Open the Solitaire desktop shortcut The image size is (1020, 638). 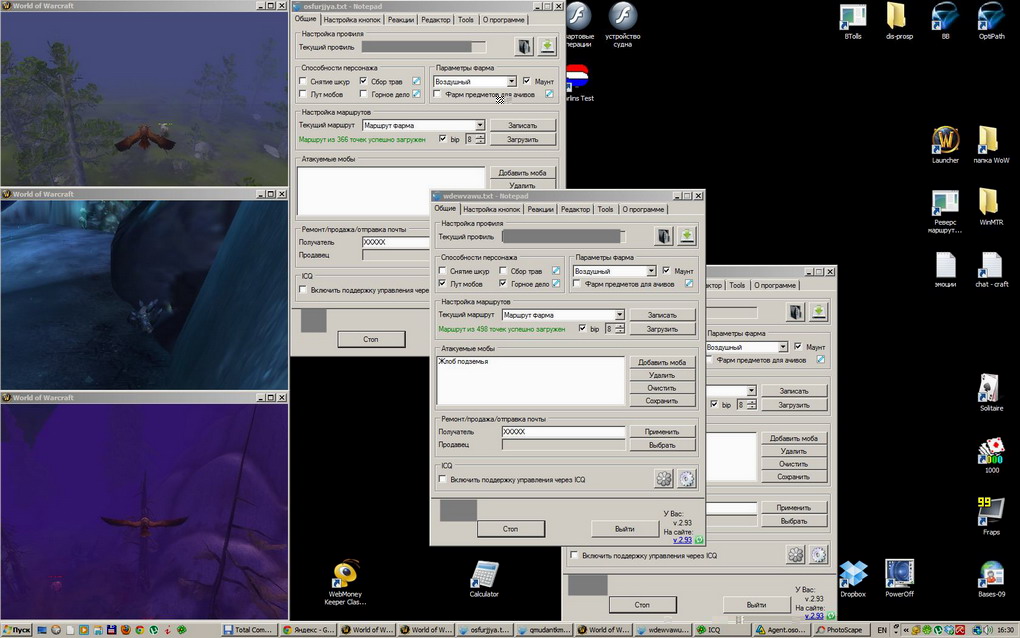pos(990,388)
